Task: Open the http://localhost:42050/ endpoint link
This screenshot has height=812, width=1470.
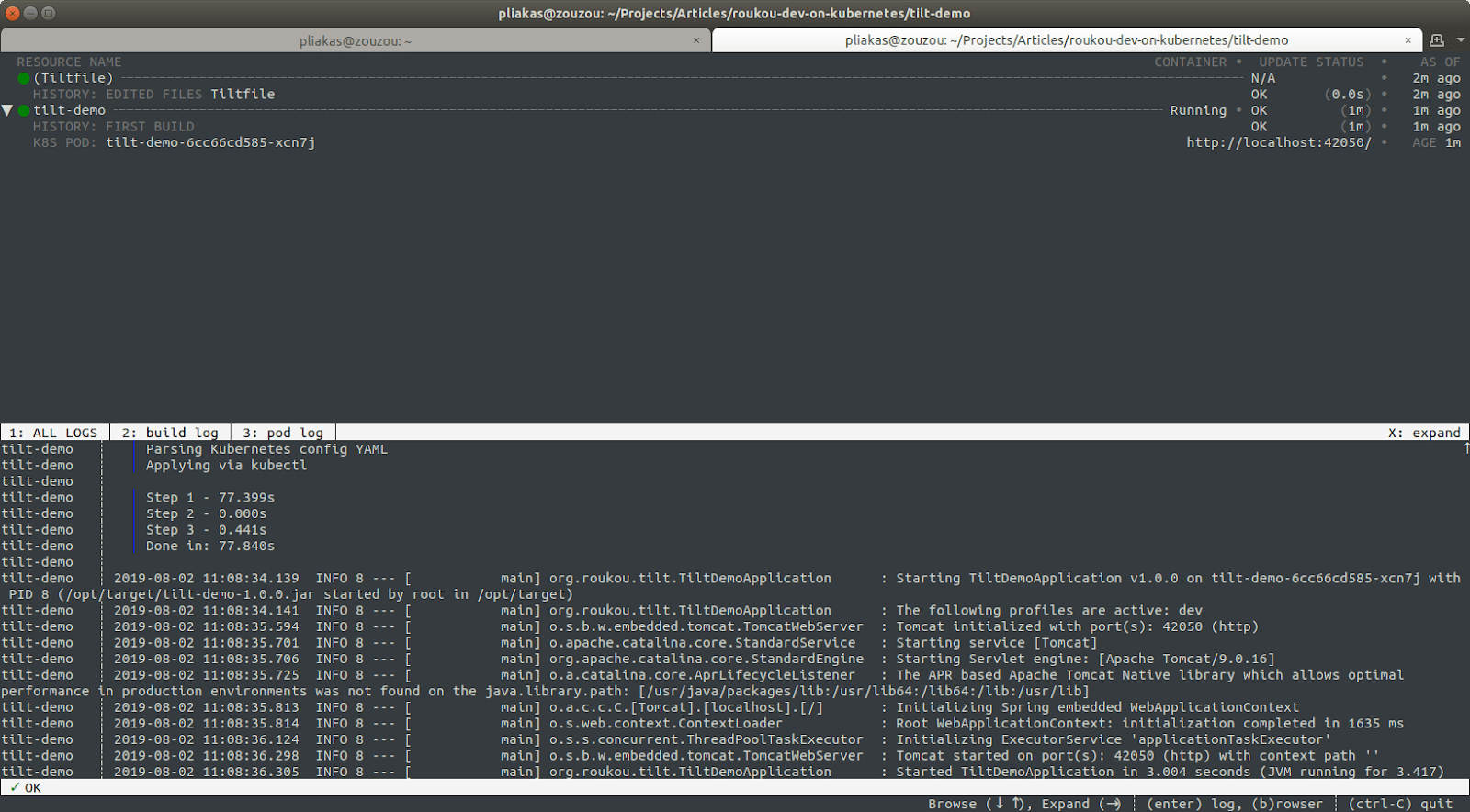Action: [1278, 142]
